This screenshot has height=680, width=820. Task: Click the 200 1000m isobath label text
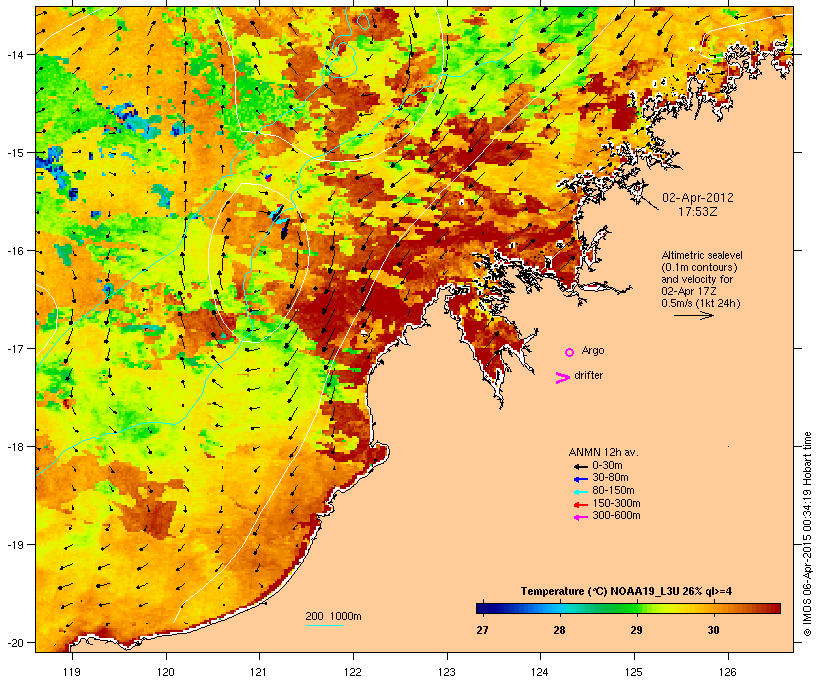333,616
